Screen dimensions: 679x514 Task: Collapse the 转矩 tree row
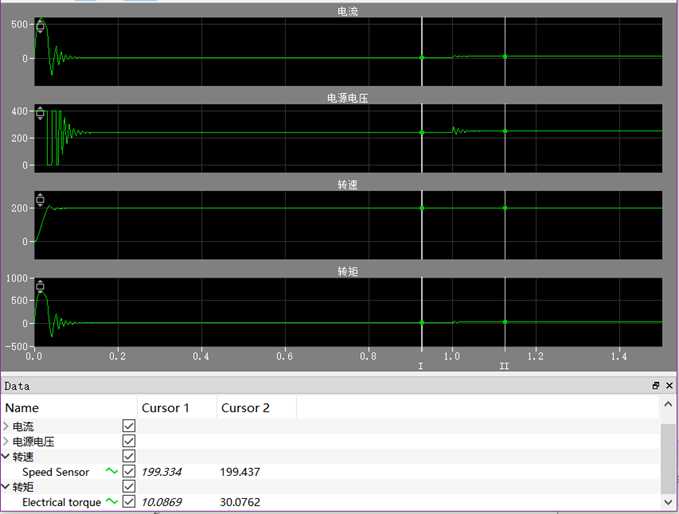pos(6,487)
